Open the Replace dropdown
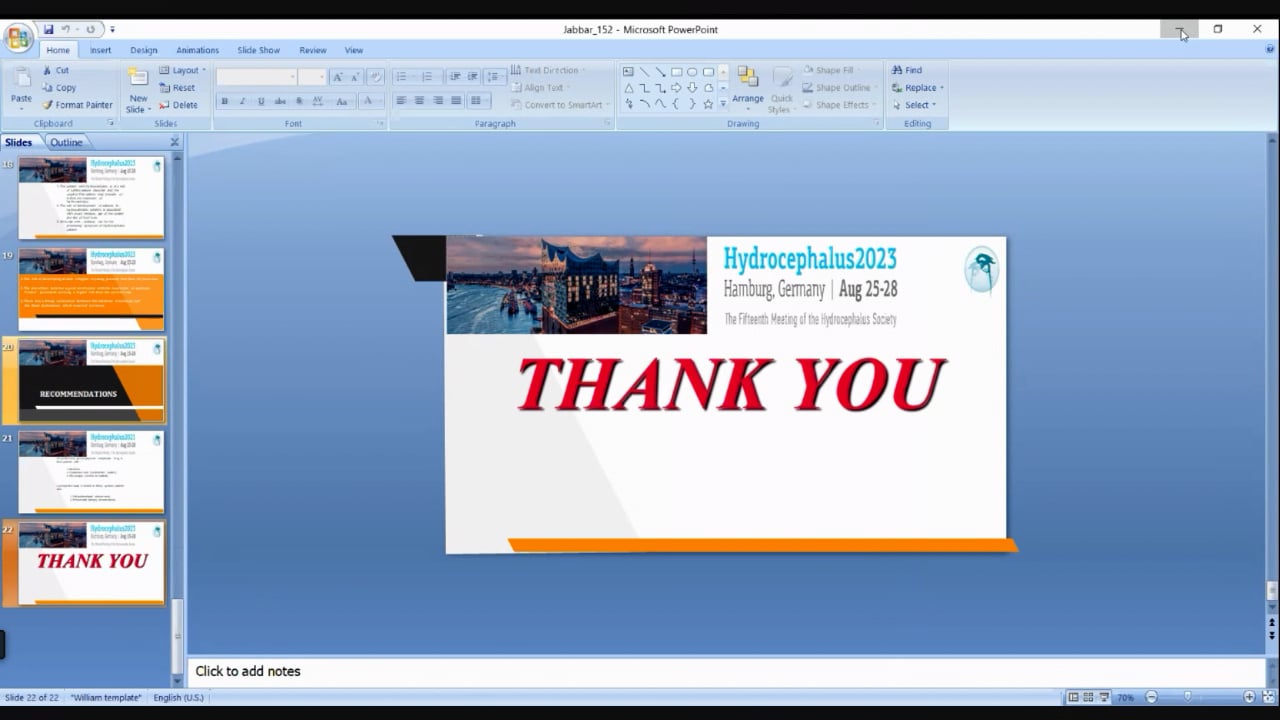The width and height of the screenshot is (1280, 720). point(917,87)
